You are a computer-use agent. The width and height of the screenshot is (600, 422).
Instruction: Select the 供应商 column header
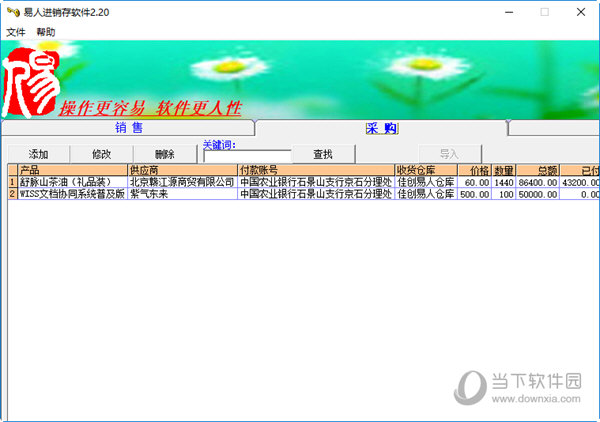click(x=183, y=170)
